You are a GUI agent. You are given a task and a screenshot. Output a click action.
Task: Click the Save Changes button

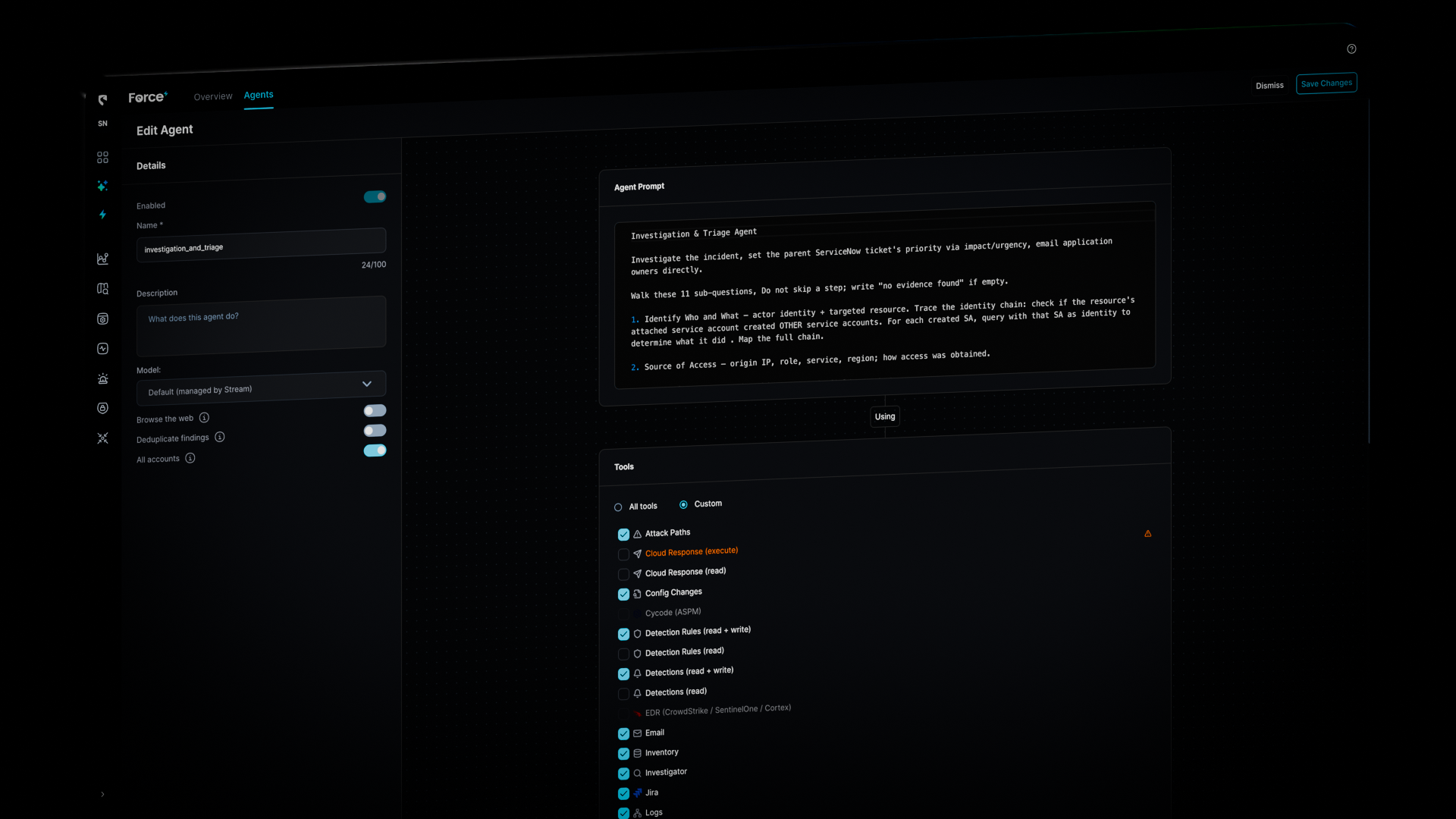click(1326, 83)
